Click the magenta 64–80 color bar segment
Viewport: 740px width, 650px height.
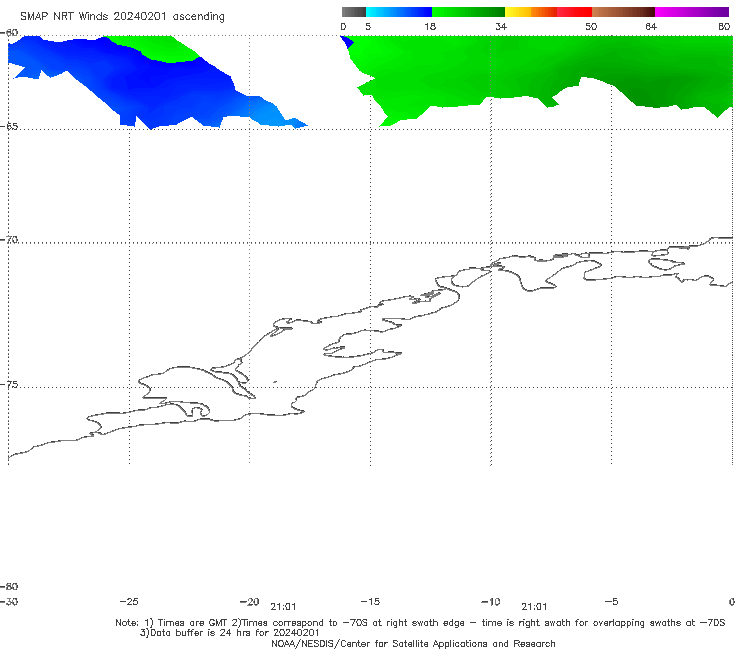[x=692, y=12]
